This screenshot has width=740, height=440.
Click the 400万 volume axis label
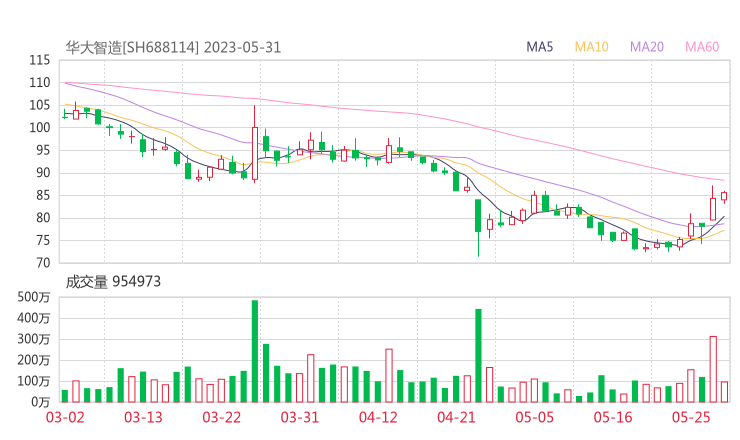click(34, 318)
